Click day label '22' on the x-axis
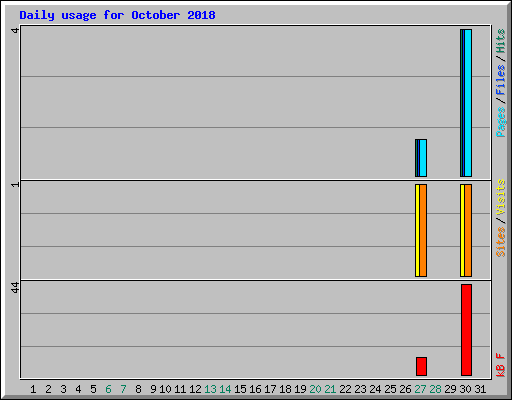 [345, 389]
